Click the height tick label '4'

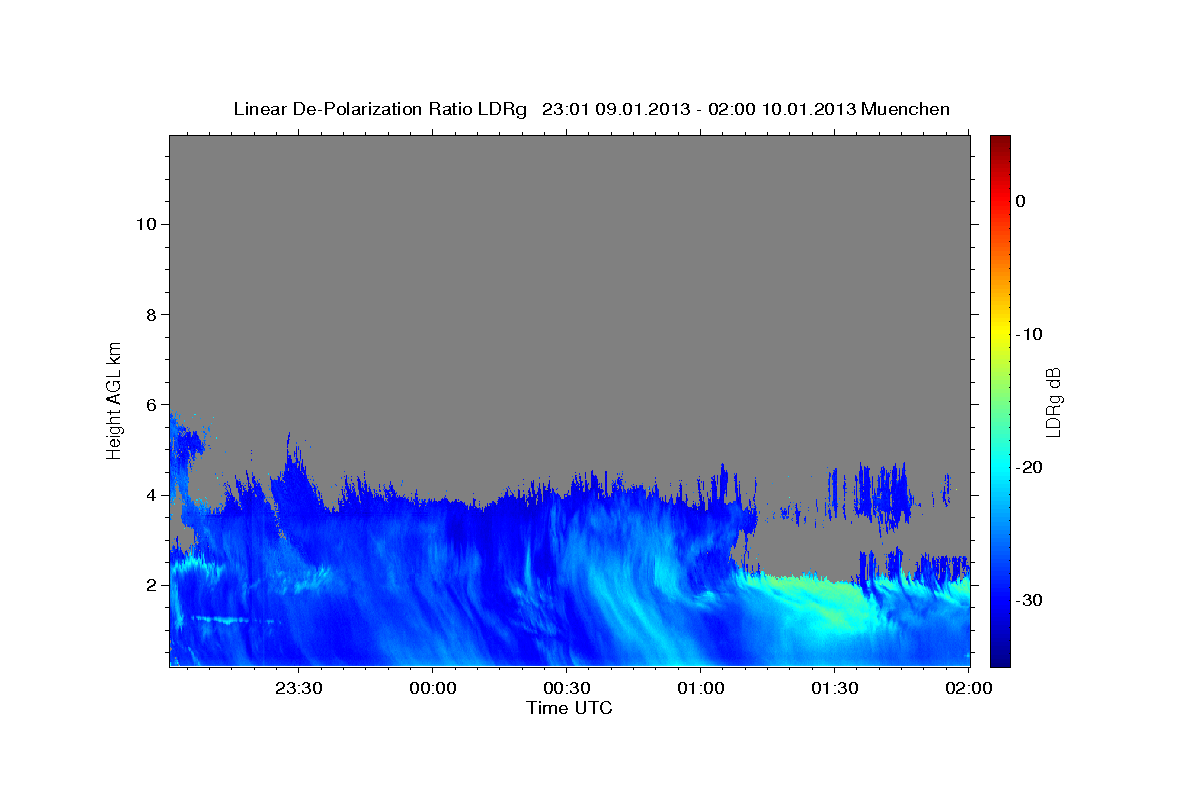click(150, 495)
